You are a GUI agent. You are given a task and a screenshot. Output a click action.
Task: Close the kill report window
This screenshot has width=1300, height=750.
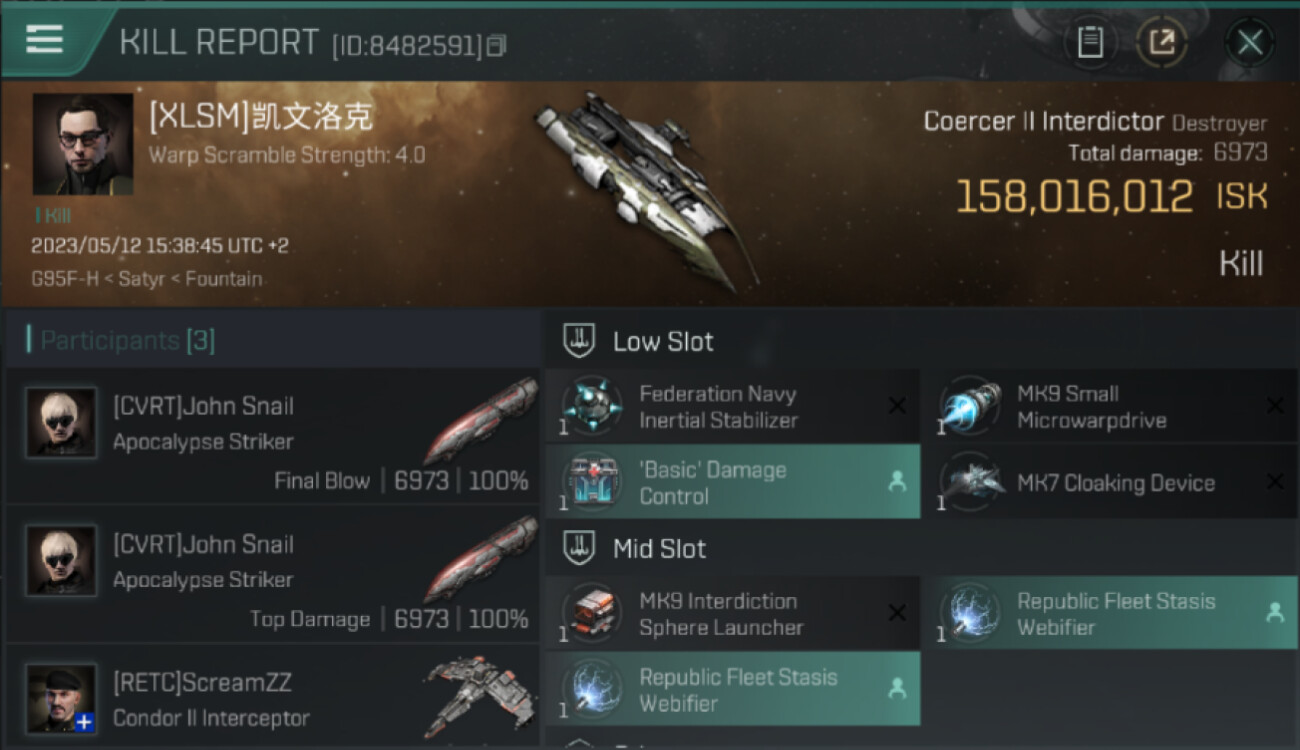point(1249,42)
